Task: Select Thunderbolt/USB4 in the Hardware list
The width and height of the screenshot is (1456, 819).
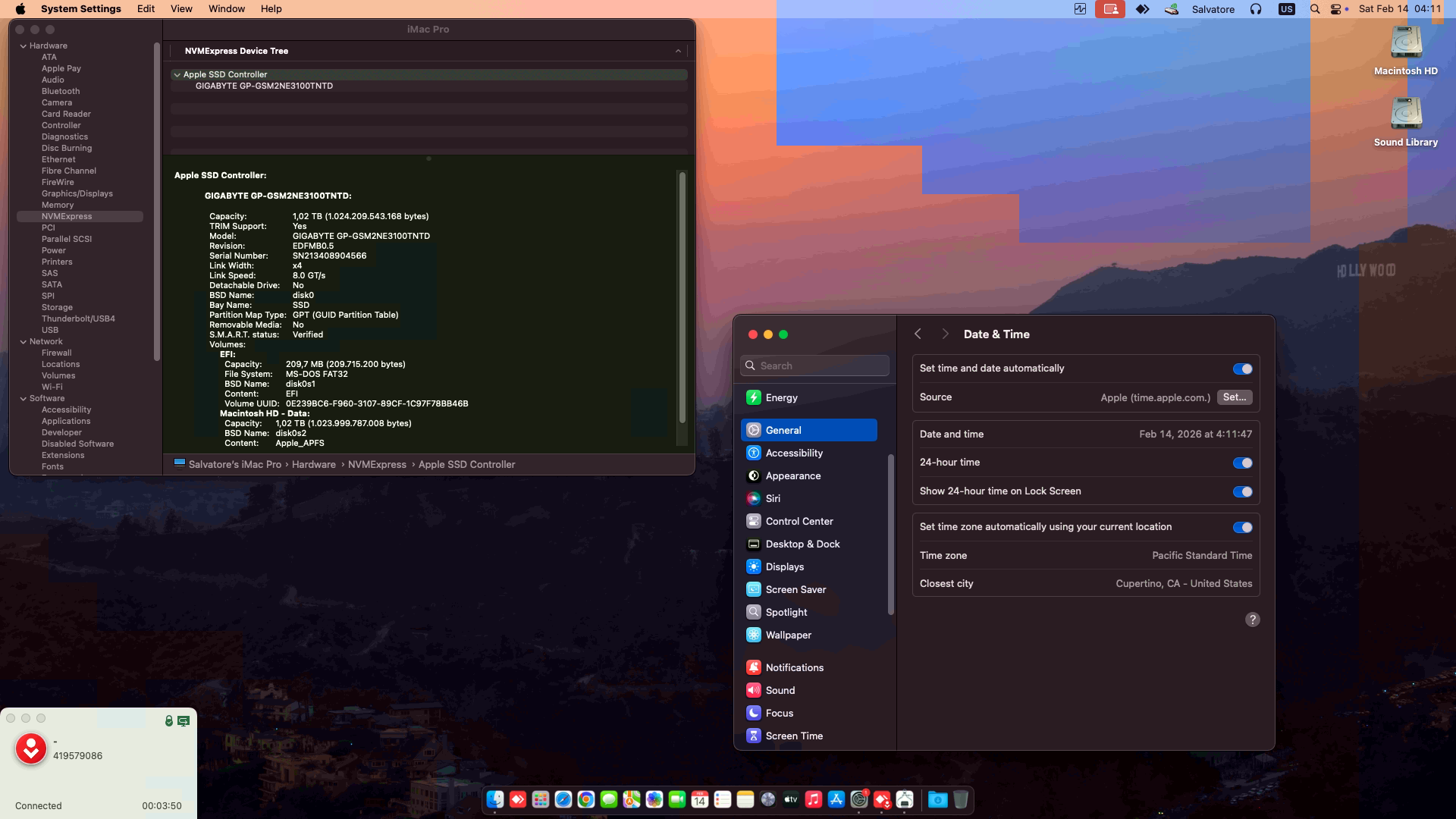Action: (x=78, y=318)
